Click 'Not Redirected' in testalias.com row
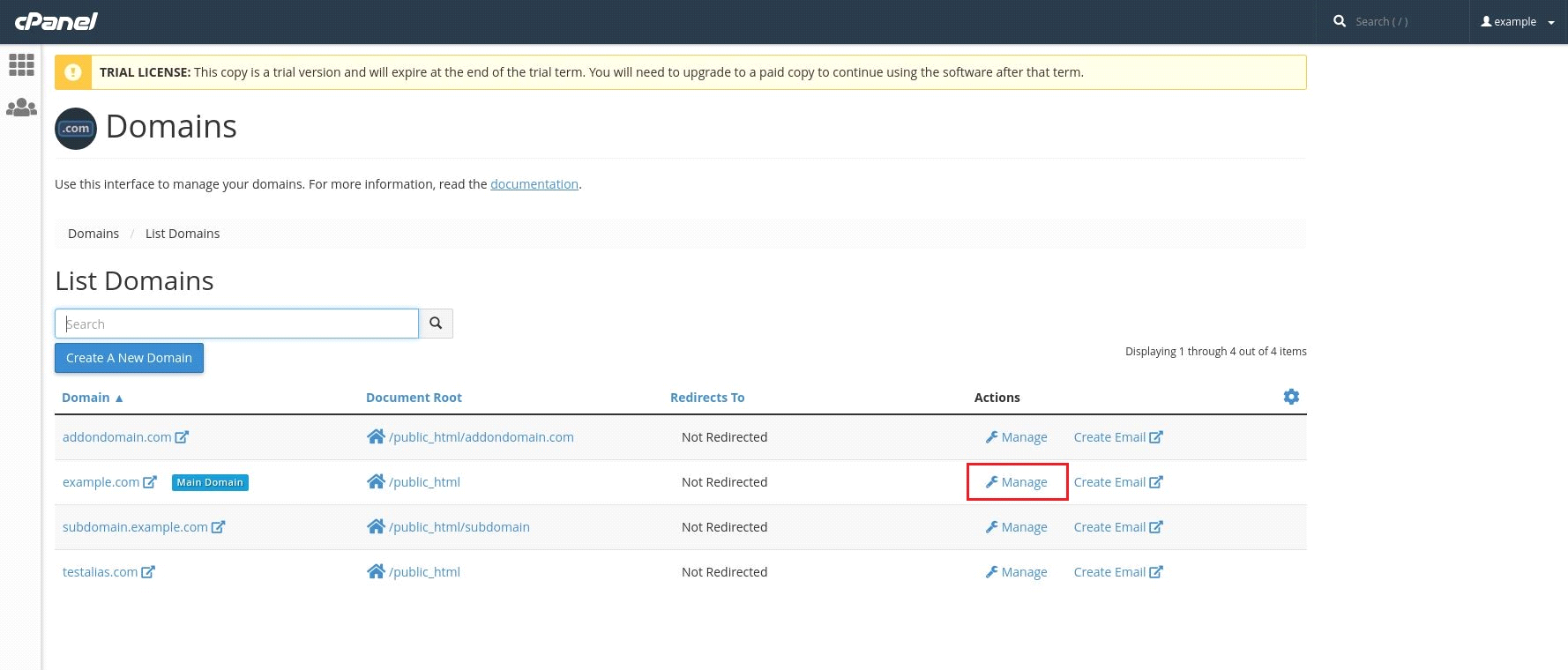Viewport: 1568px width, 670px height. tap(725, 572)
